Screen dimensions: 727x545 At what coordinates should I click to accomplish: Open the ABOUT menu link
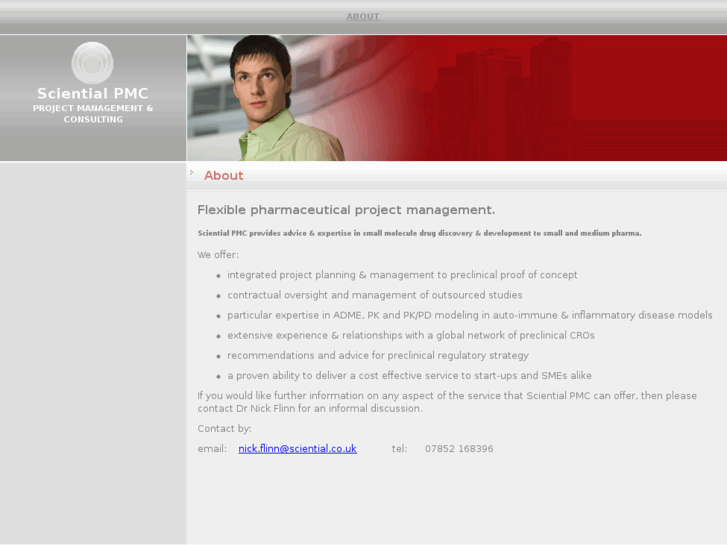tap(363, 17)
